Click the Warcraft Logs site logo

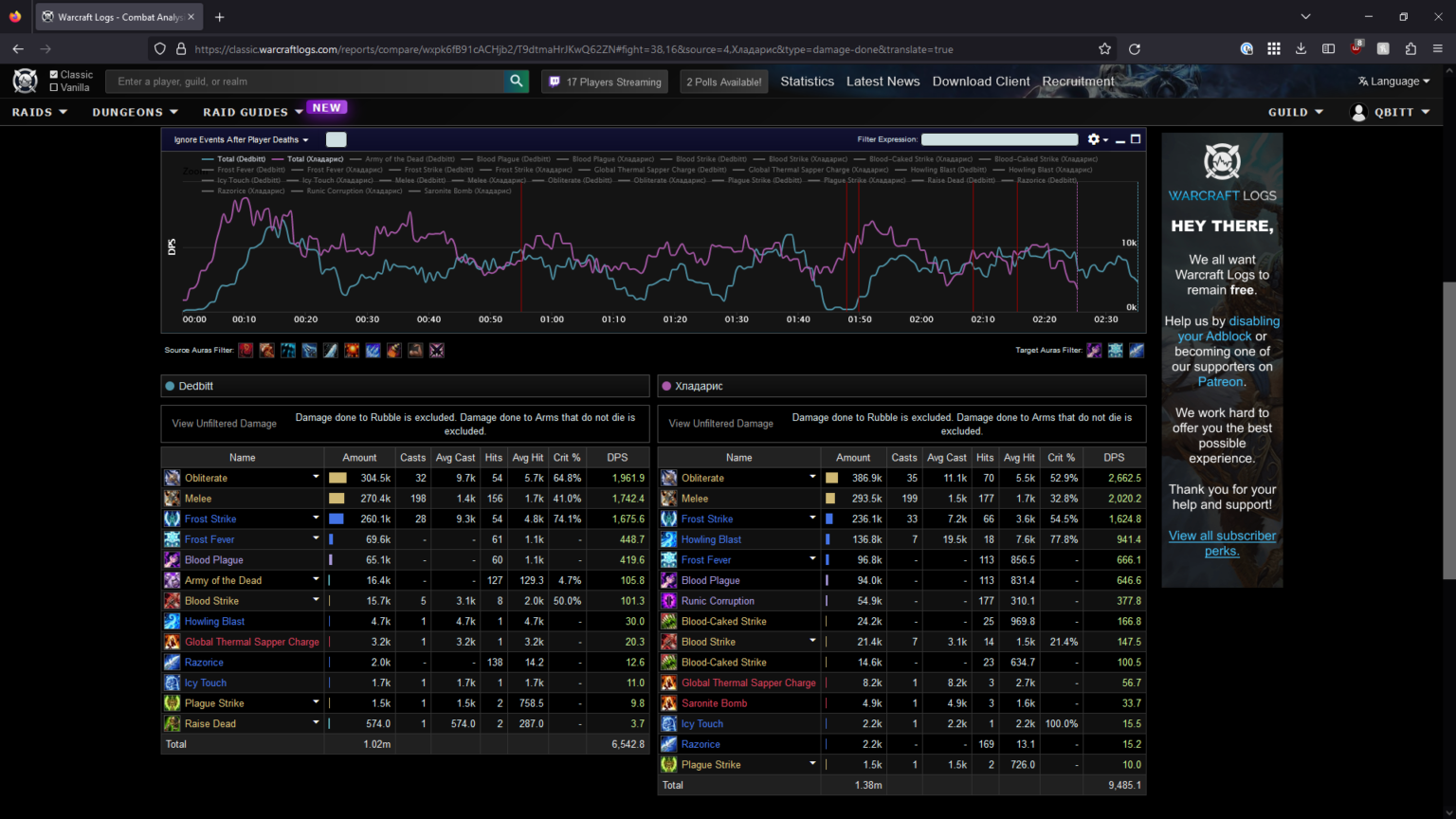(26, 82)
